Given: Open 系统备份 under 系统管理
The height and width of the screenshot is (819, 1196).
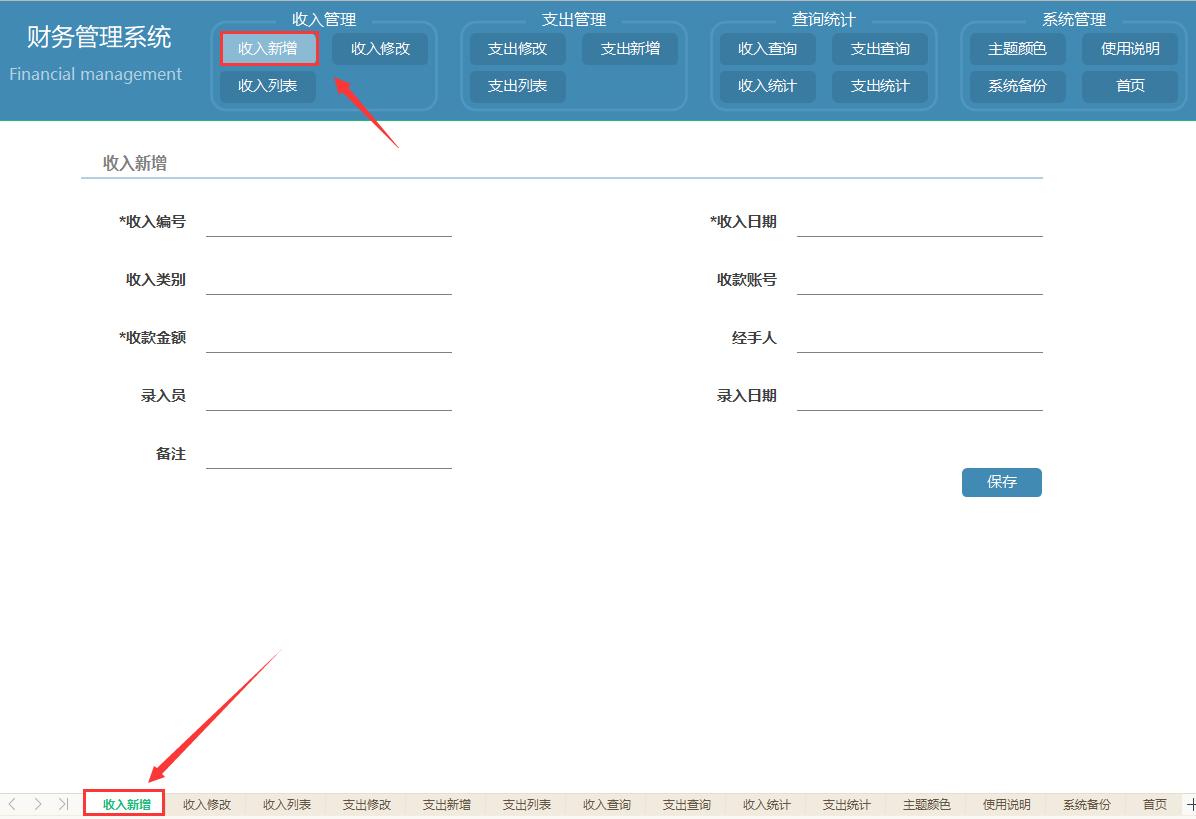Looking at the screenshot, I should [1016, 86].
